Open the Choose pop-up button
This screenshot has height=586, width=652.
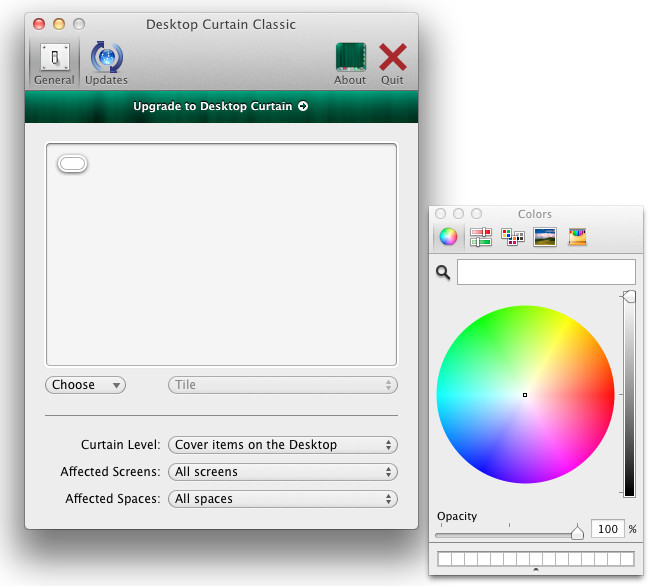86,385
